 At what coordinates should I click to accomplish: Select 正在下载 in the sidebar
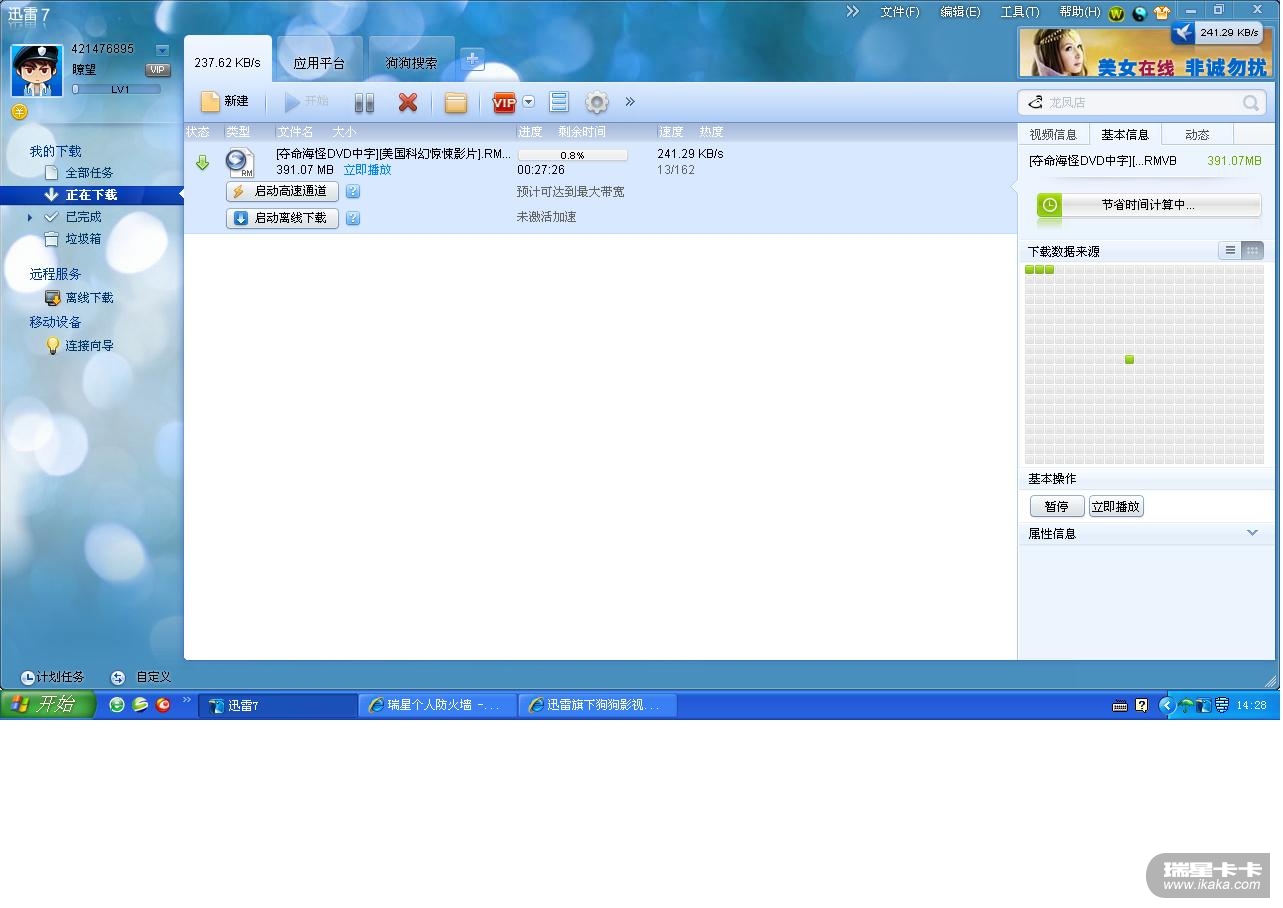pyautogui.click(x=91, y=195)
